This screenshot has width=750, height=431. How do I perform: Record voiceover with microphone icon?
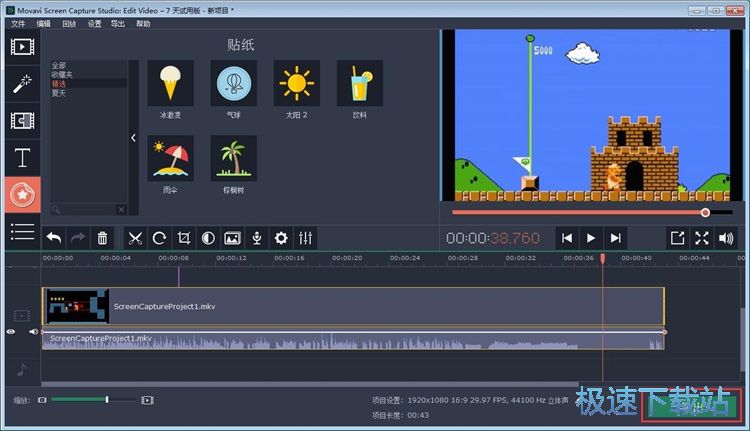[257, 238]
